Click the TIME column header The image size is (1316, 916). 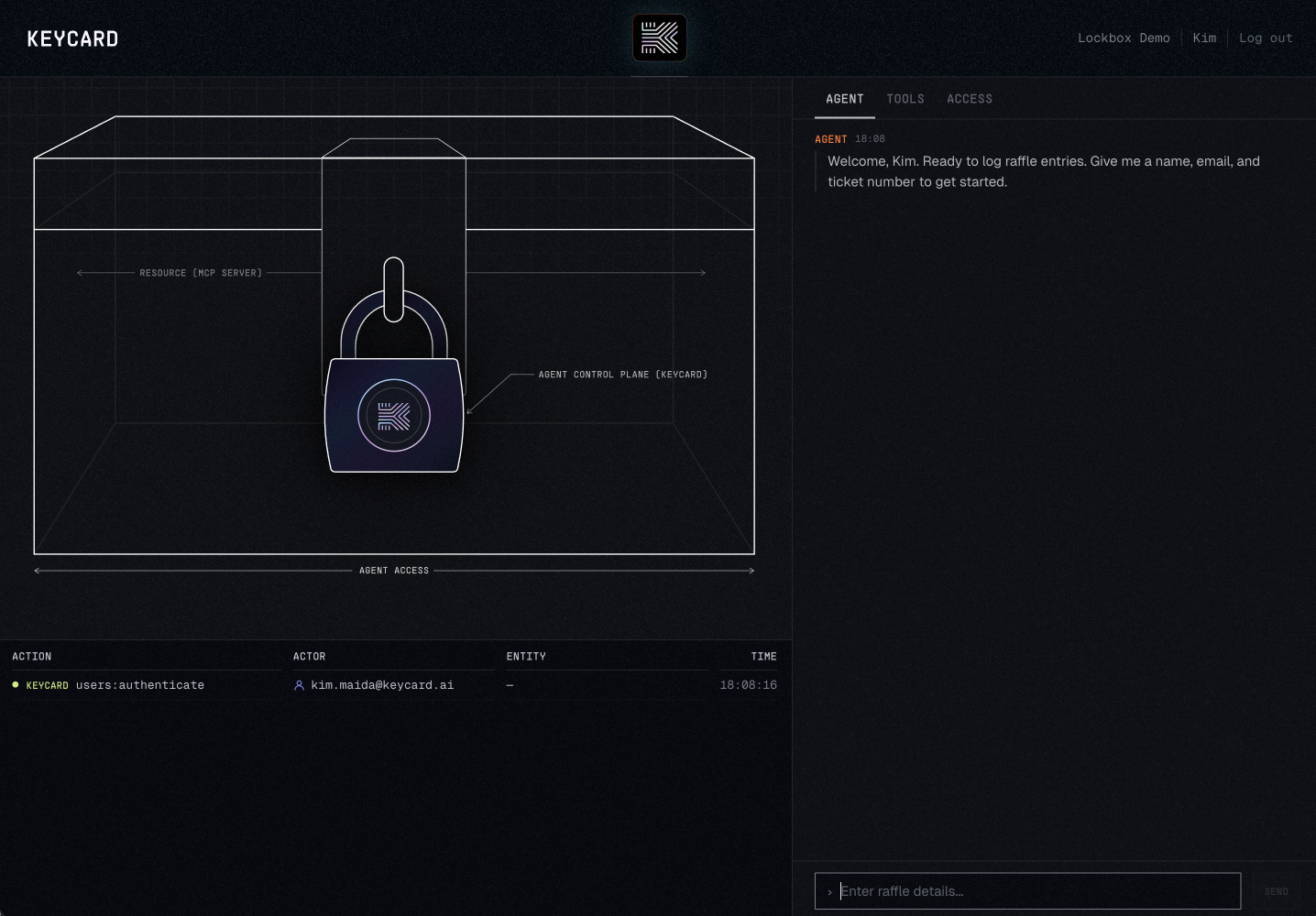[x=763, y=656]
